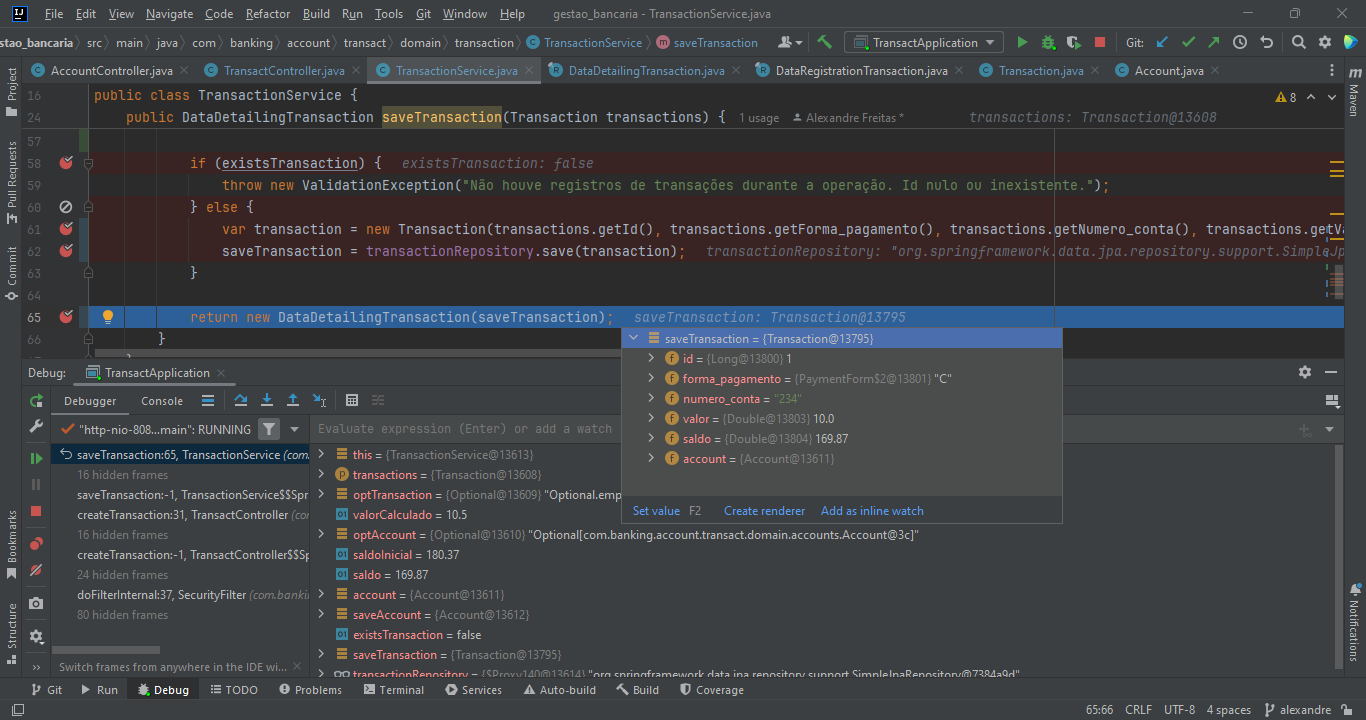This screenshot has height=720, width=1366.
Task: Open modify run configuration wrench icon
Action: tap(36, 426)
